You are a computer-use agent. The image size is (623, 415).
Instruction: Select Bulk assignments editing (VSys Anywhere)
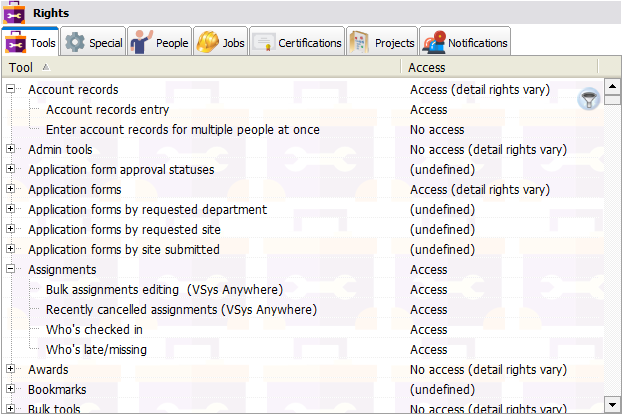coord(164,290)
